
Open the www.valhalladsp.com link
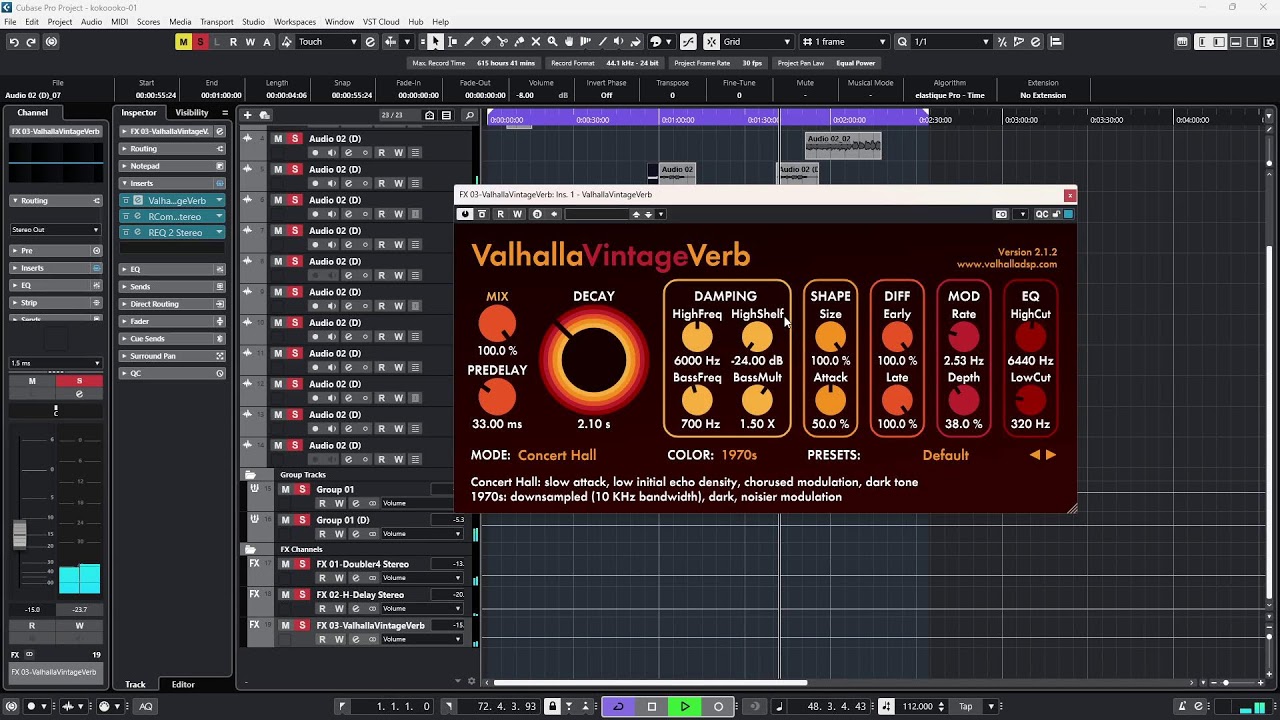click(1007, 265)
